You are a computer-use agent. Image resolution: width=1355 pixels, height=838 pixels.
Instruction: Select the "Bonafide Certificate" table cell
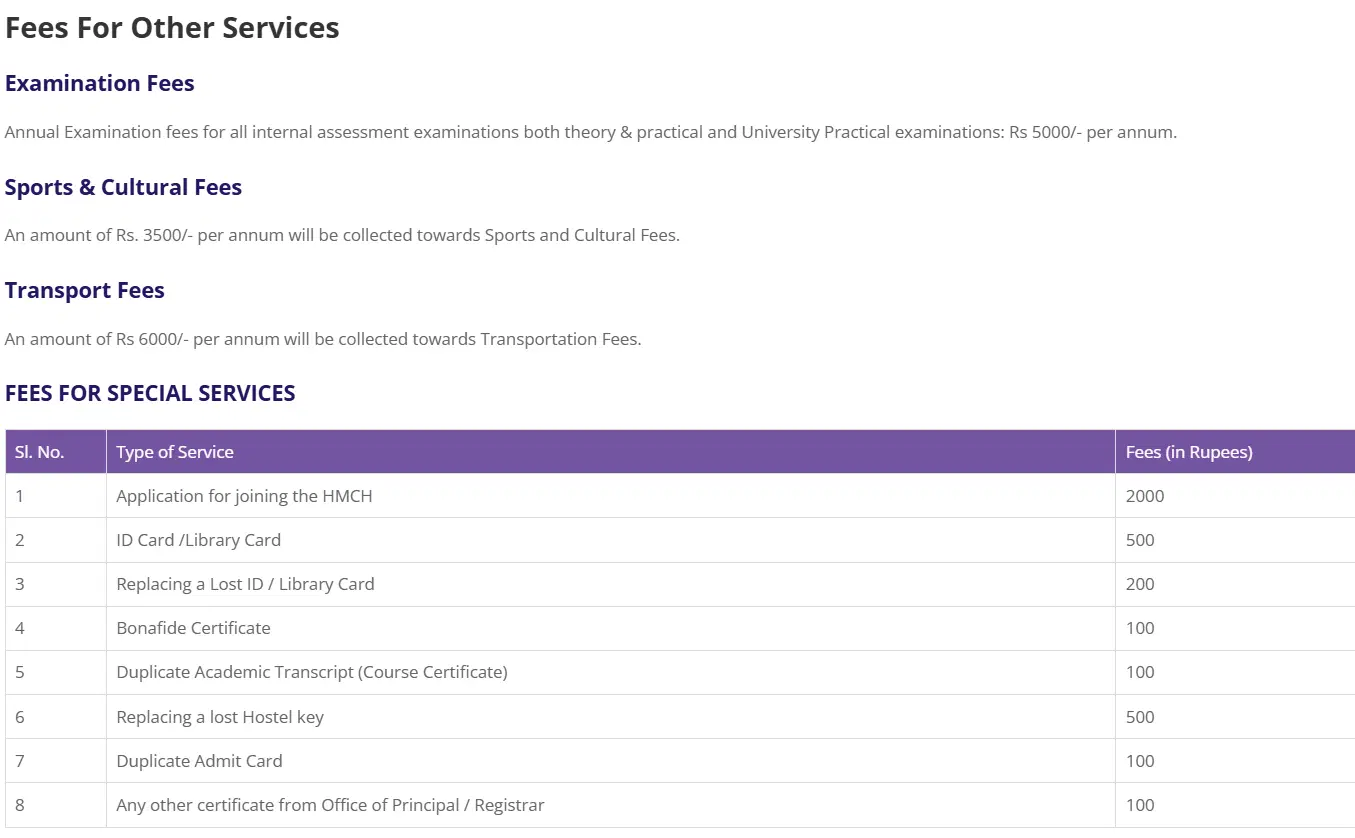pyautogui.click(x=193, y=628)
